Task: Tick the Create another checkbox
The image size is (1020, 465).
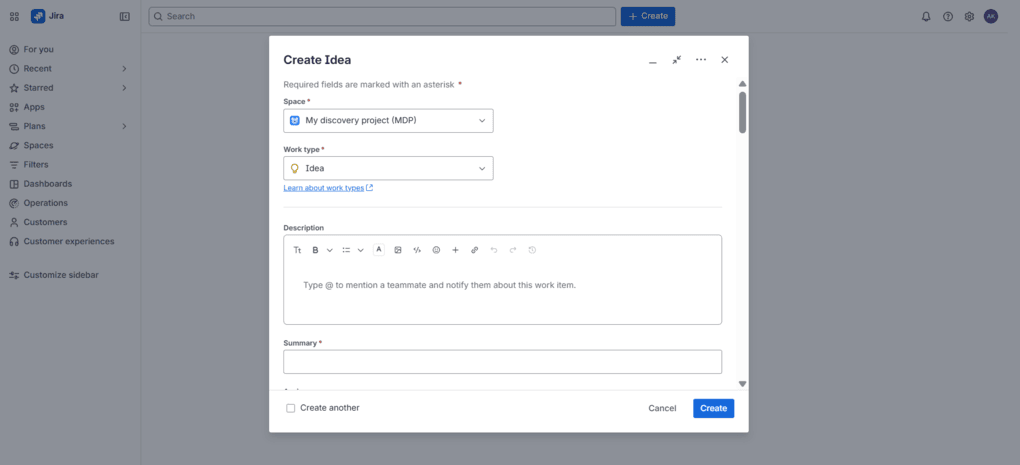Action: (291, 408)
